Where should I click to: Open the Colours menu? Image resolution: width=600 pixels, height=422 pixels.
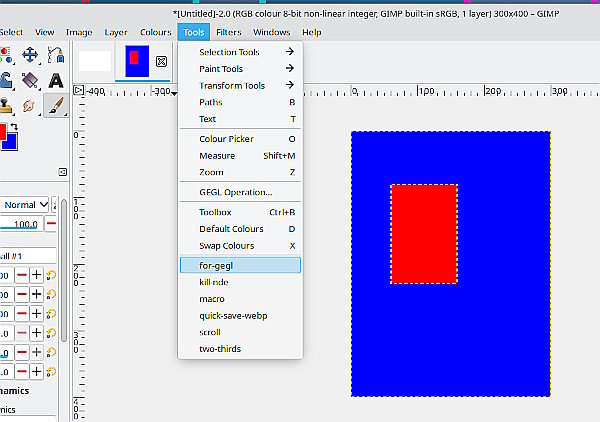(x=155, y=32)
